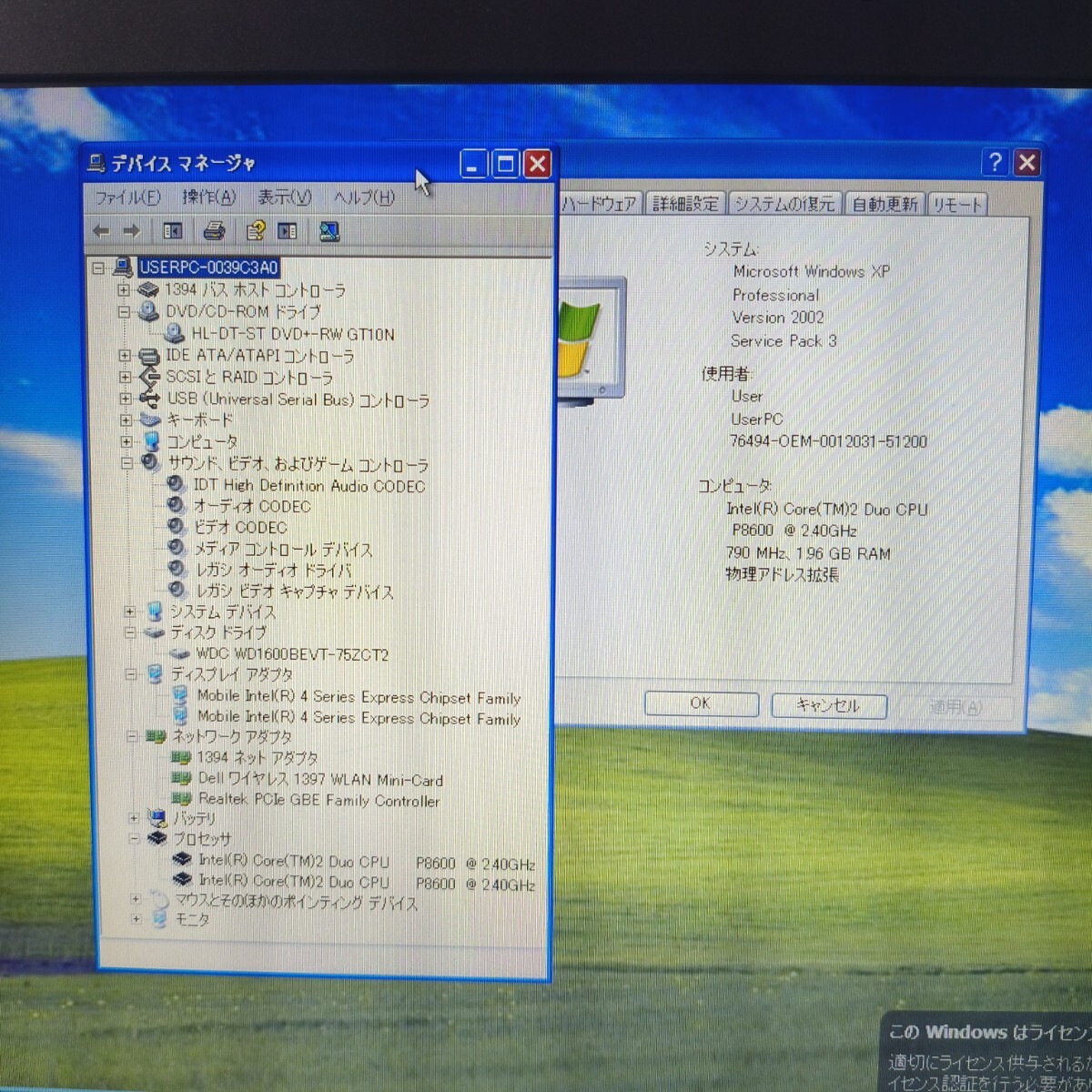
Task: Click the Back arrow in Device Manager toolbar
Action: 101,230
